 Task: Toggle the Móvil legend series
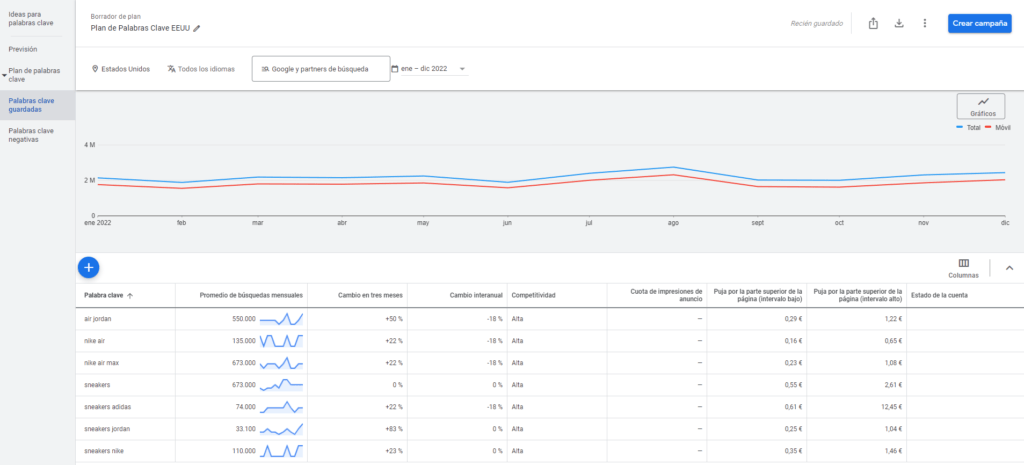point(997,127)
